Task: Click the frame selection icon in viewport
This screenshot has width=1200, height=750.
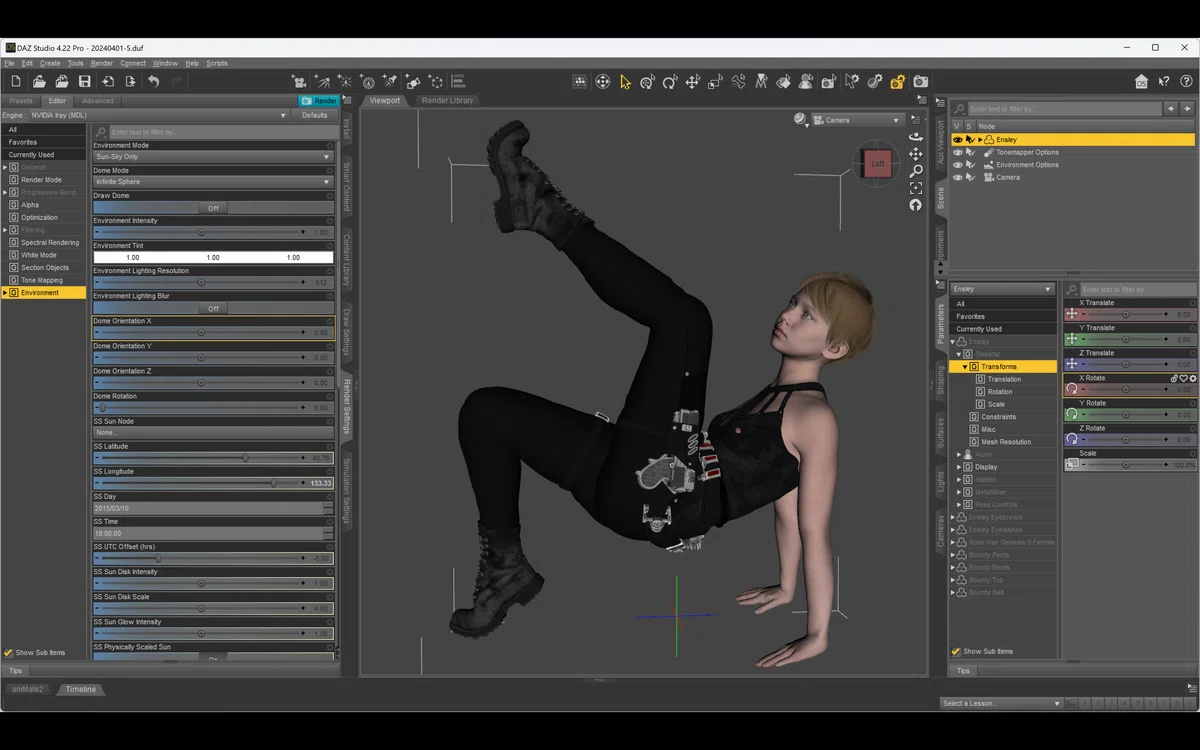Action: 915,188
